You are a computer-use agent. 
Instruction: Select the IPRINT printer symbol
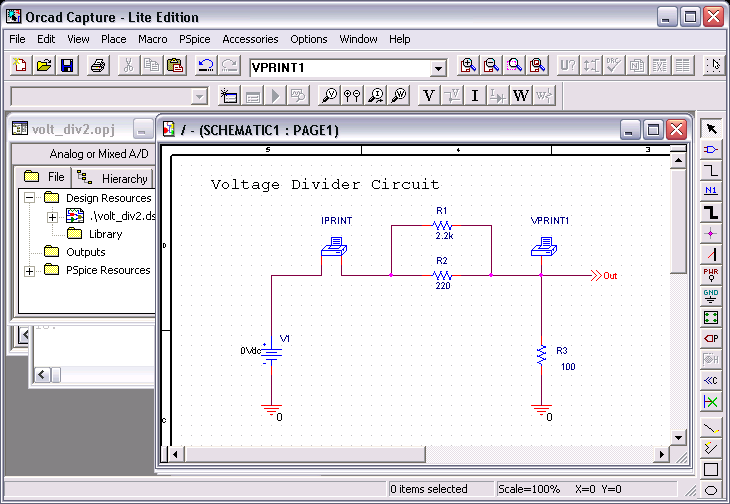click(x=334, y=246)
